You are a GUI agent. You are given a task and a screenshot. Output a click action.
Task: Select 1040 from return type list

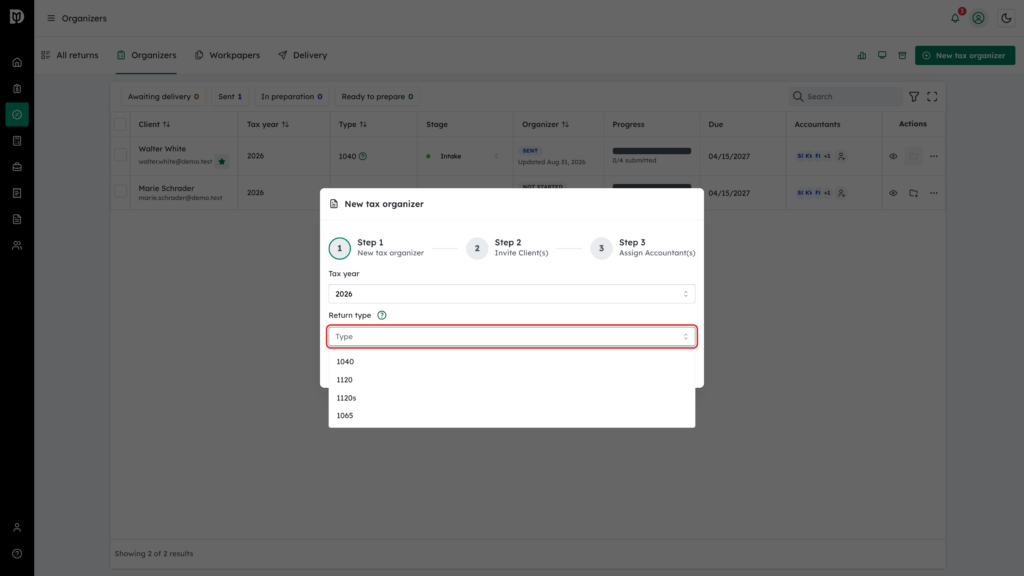tap(511, 362)
